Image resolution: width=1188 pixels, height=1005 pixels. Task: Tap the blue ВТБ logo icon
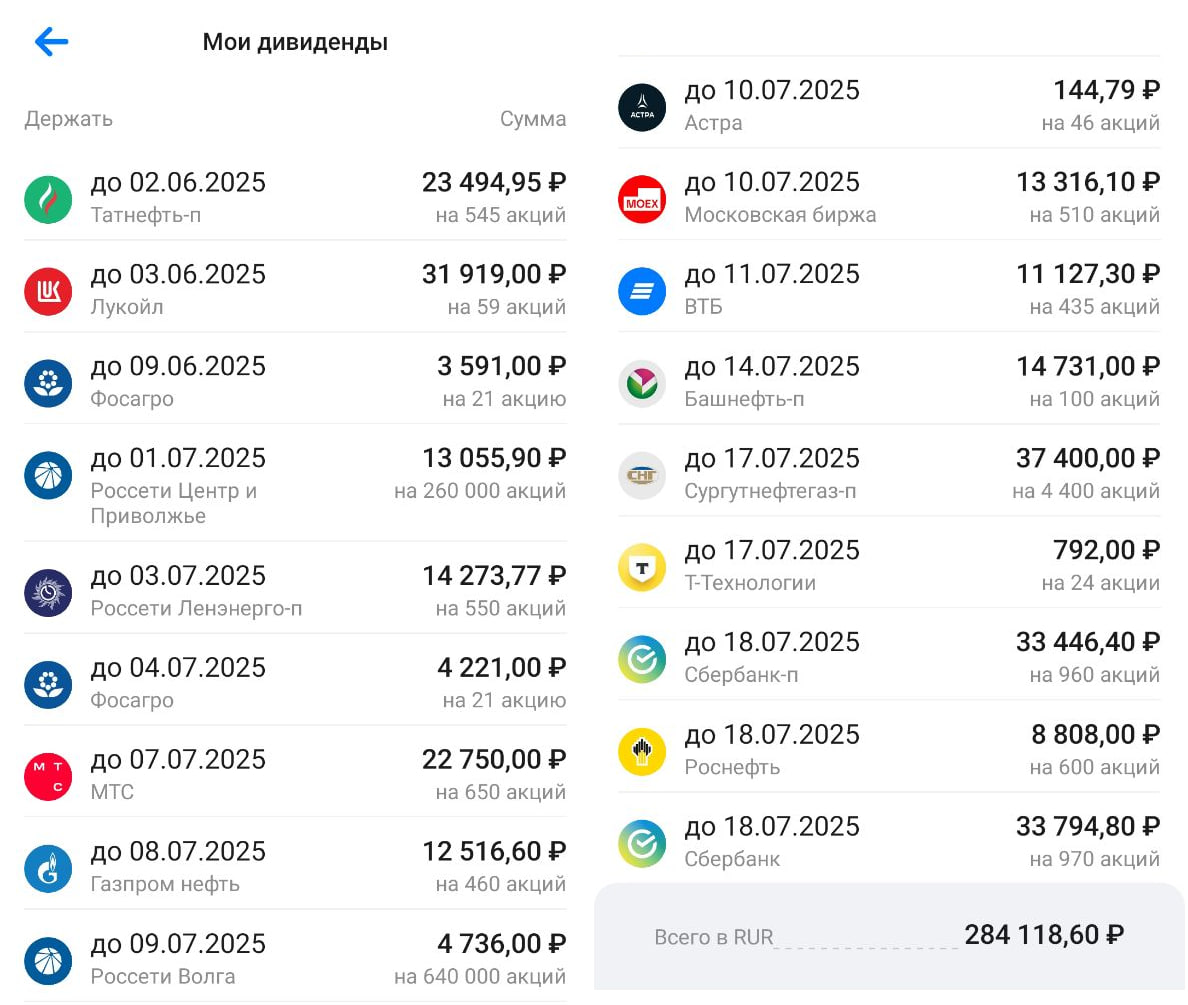point(642,291)
